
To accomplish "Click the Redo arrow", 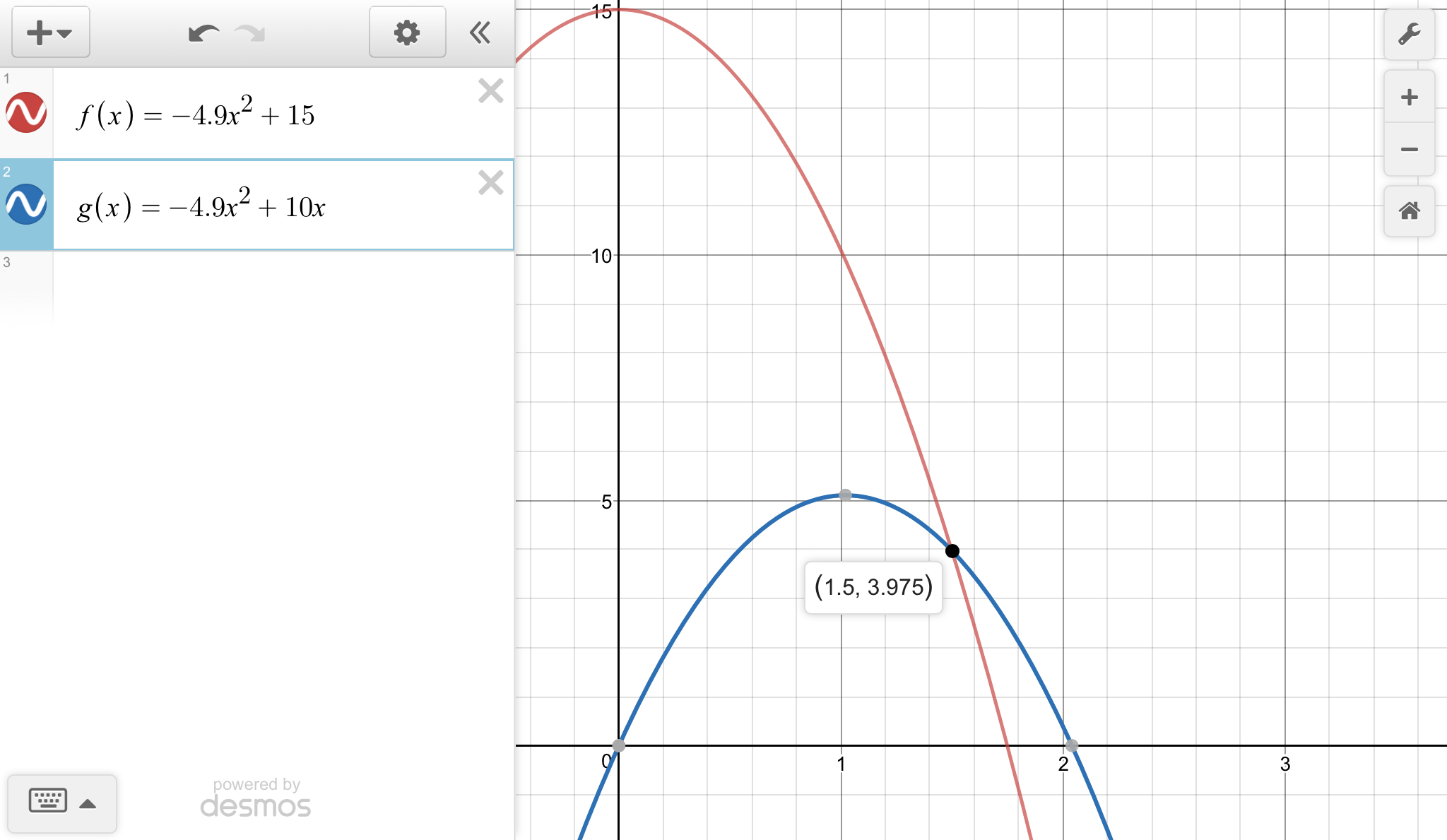I will [250, 33].
